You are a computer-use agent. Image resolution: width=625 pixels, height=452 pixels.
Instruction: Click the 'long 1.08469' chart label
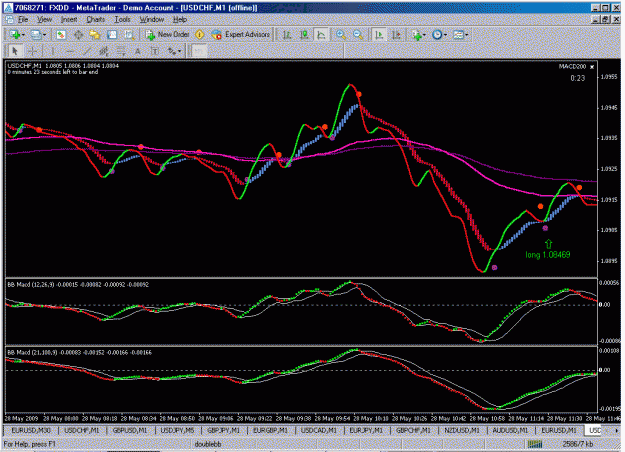548,255
